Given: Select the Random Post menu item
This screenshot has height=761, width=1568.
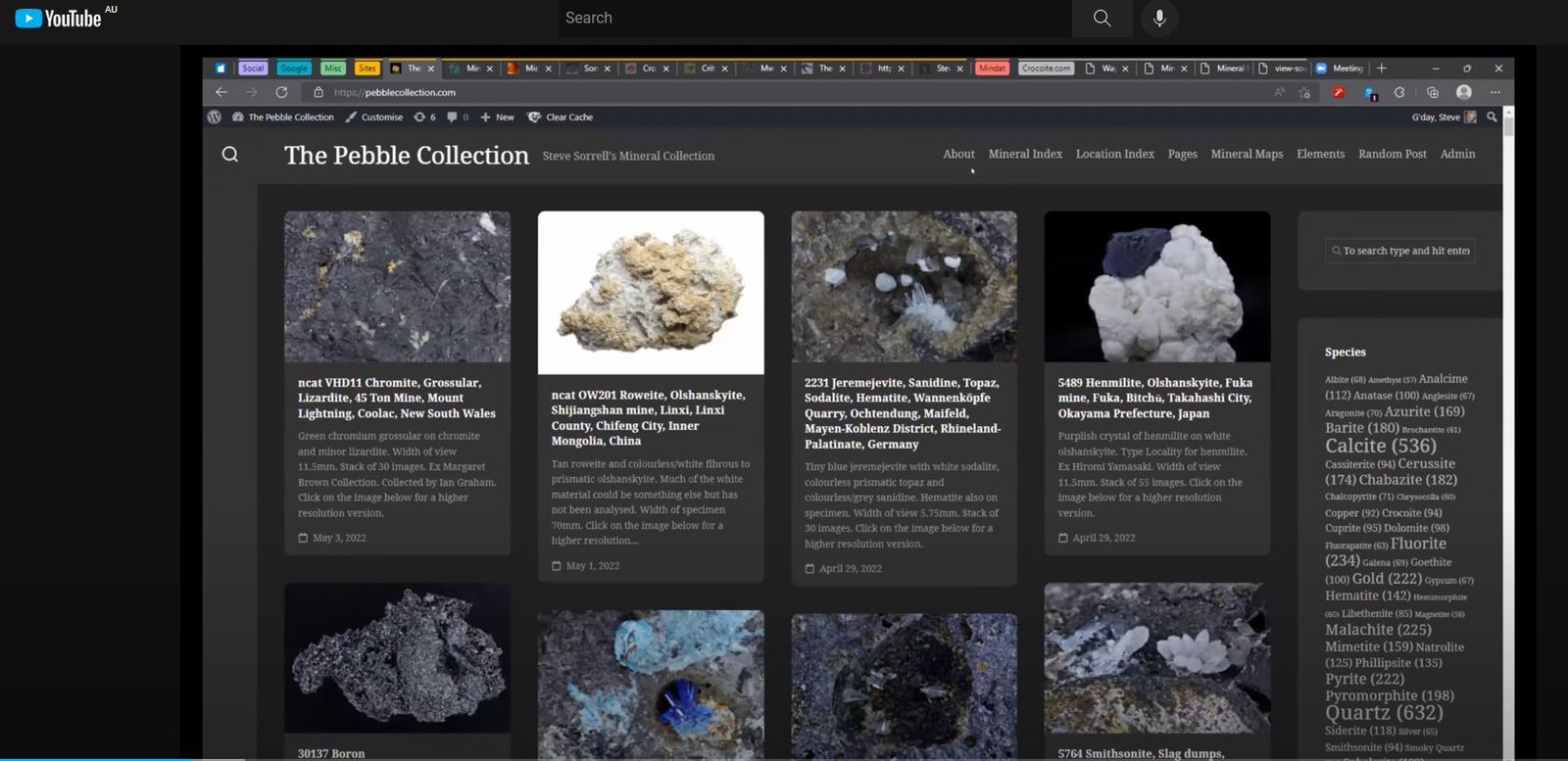Looking at the screenshot, I should click(1392, 154).
